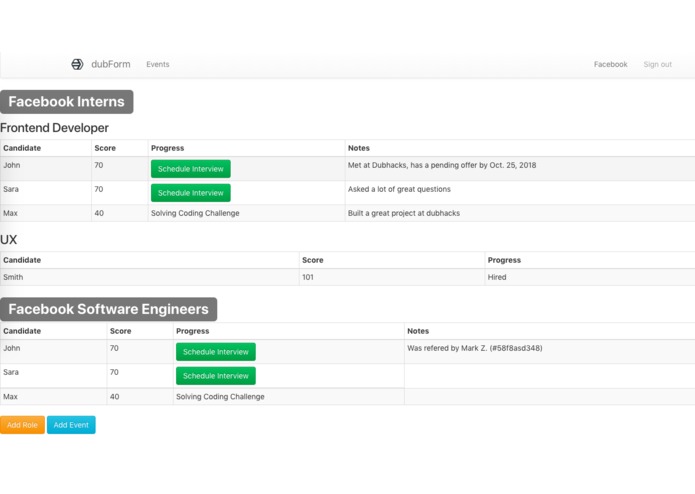This screenshot has width=695, height=494.
Task: Click the Progress header in UX table
Action: [504, 260]
